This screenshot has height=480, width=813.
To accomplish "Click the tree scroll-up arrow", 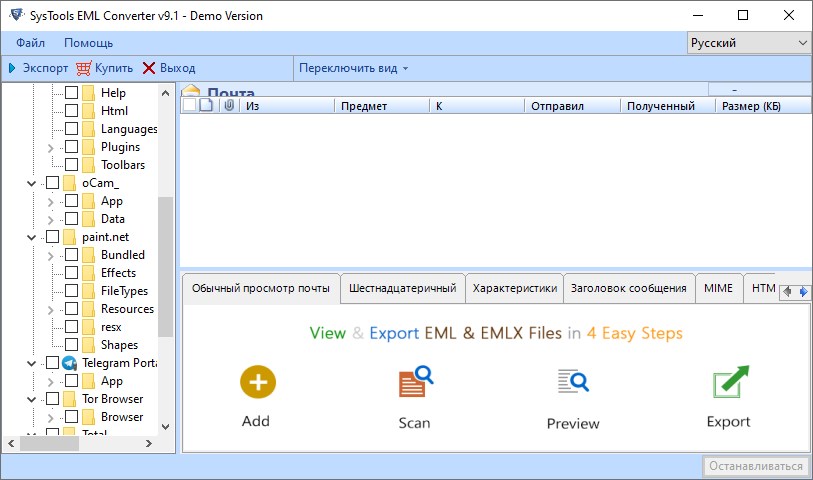I will point(165,93).
